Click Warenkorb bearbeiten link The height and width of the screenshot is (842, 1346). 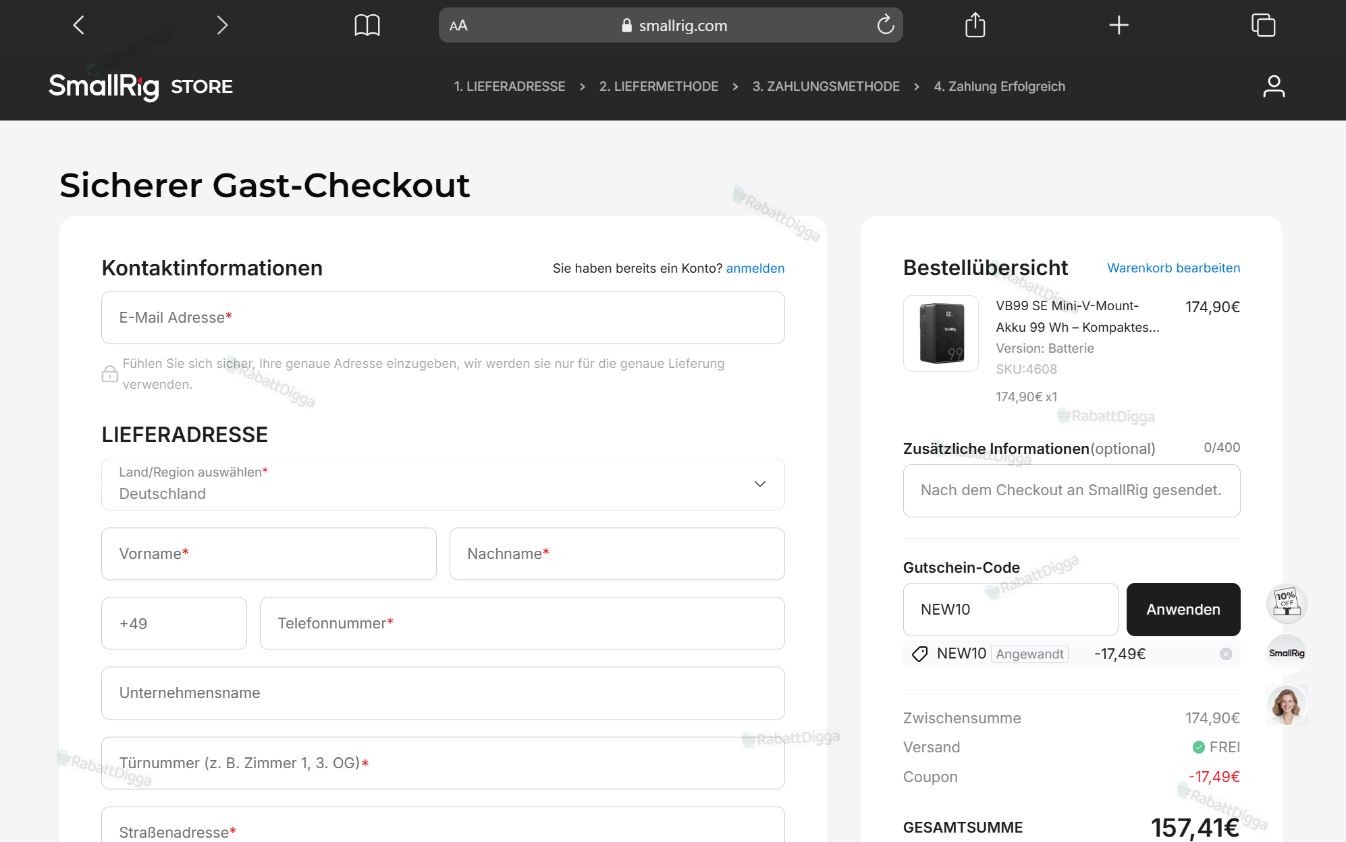coord(1173,268)
